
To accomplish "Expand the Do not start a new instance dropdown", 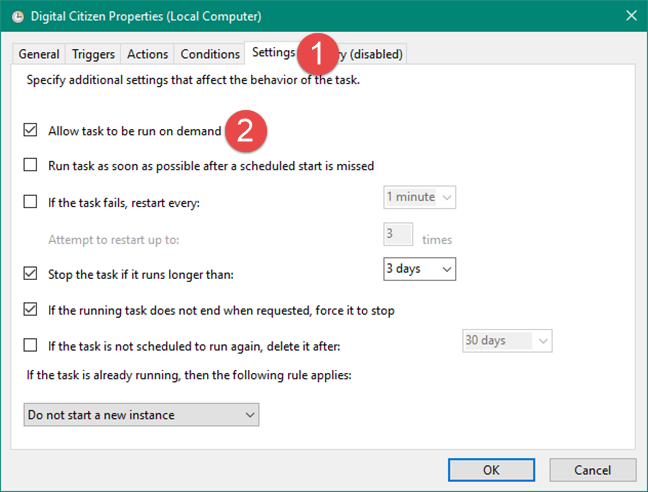I will tap(141, 415).
